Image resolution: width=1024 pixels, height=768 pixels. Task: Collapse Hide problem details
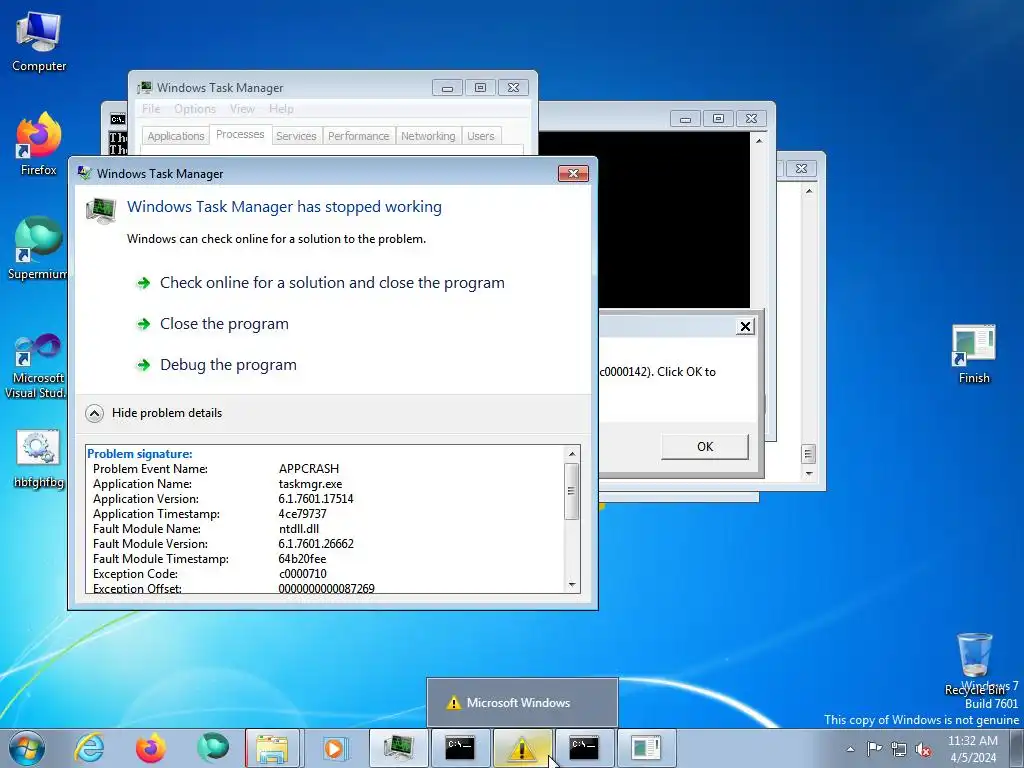point(154,413)
